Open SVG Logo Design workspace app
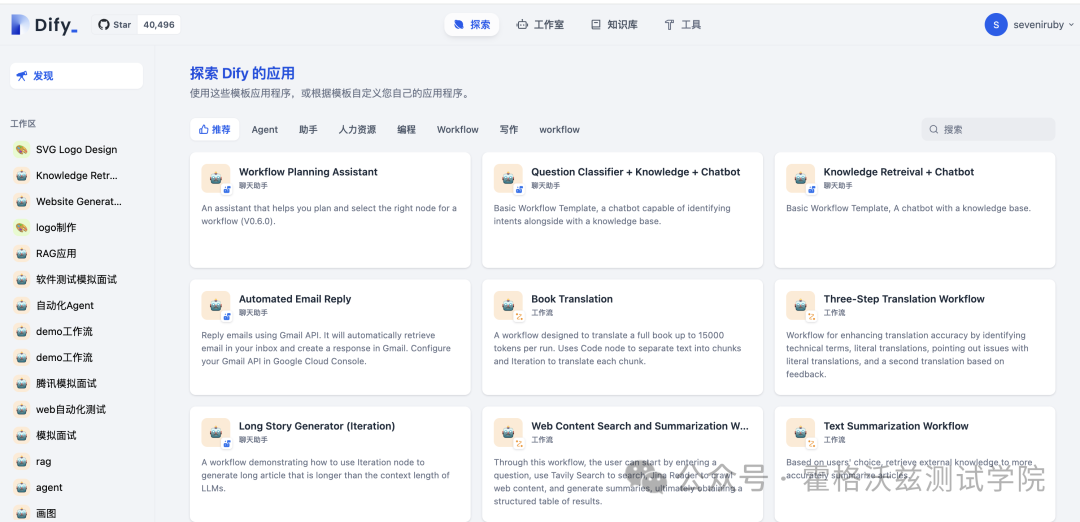 pos(76,149)
